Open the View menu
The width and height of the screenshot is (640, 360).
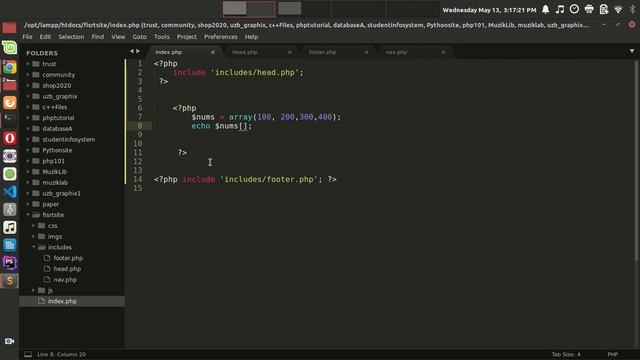[118, 37]
